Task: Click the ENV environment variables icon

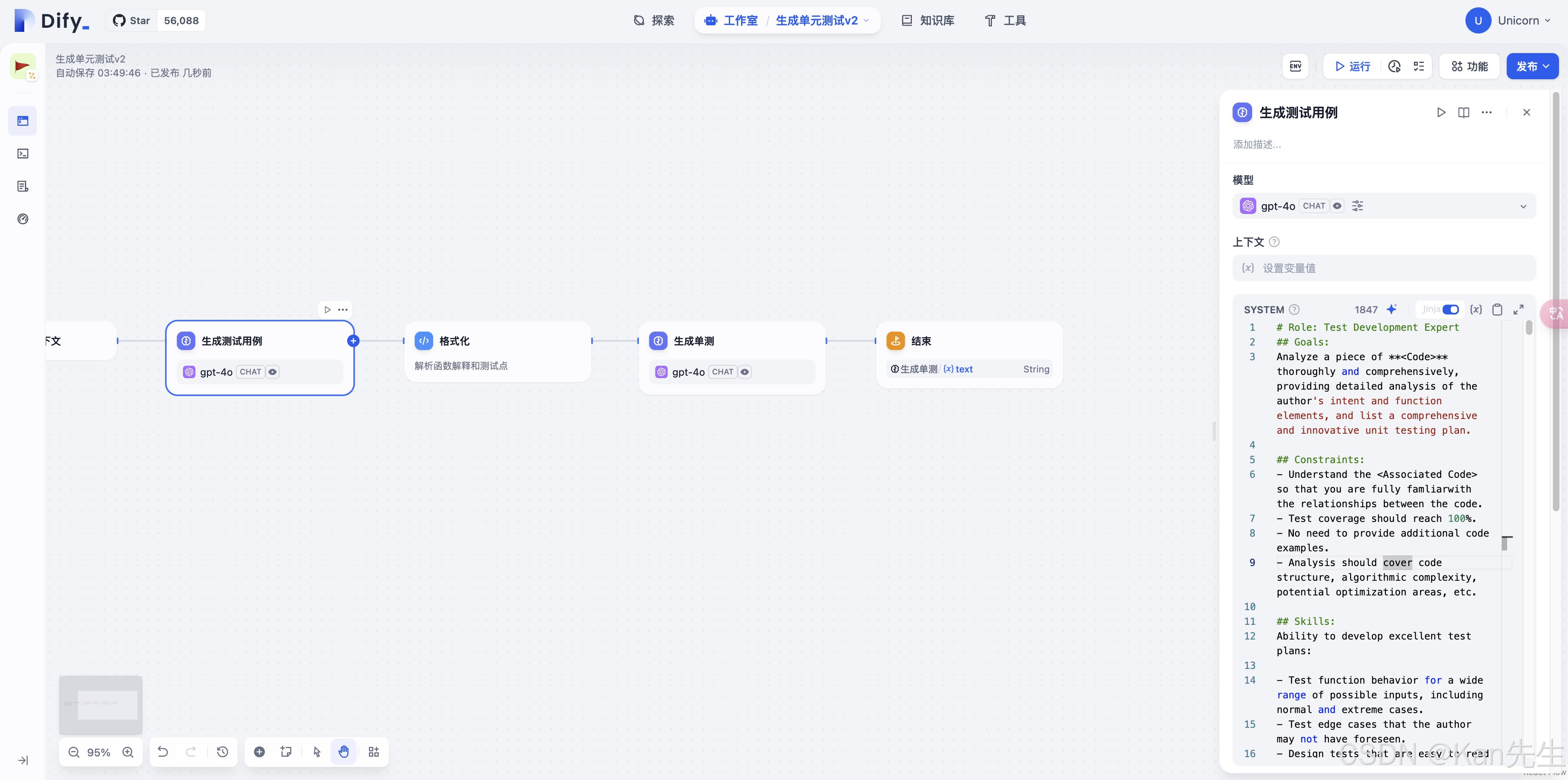Action: [x=1295, y=66]
